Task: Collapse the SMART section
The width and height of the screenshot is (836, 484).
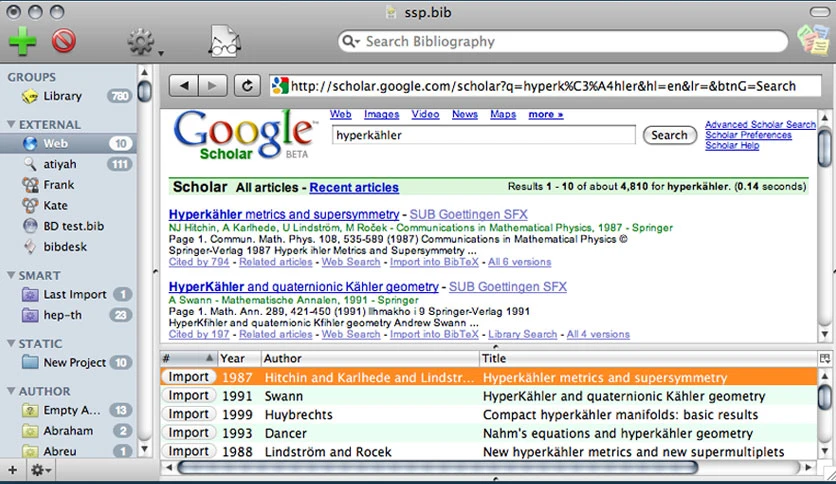Action: (11, 276)
